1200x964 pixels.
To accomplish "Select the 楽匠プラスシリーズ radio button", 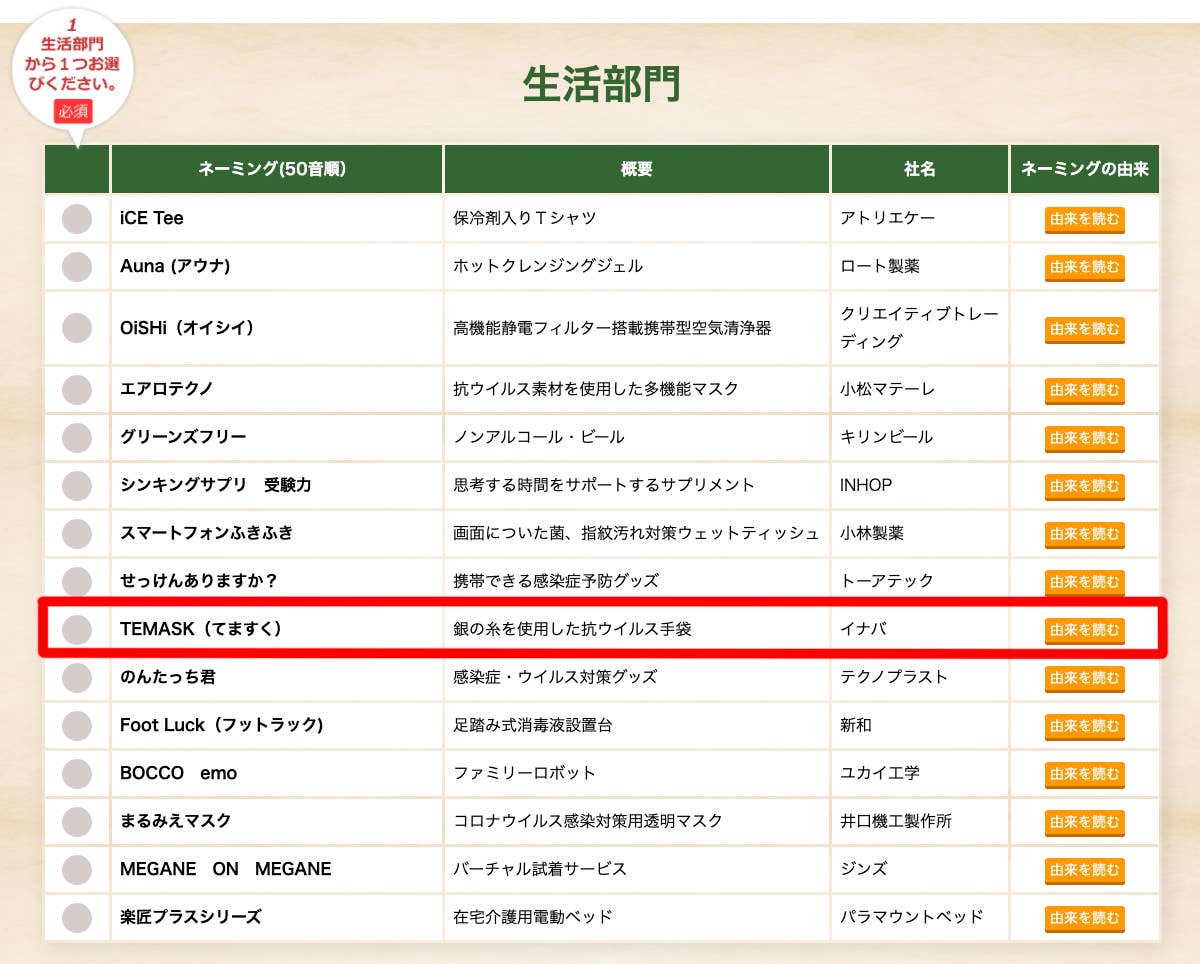I will click(77, 917).
